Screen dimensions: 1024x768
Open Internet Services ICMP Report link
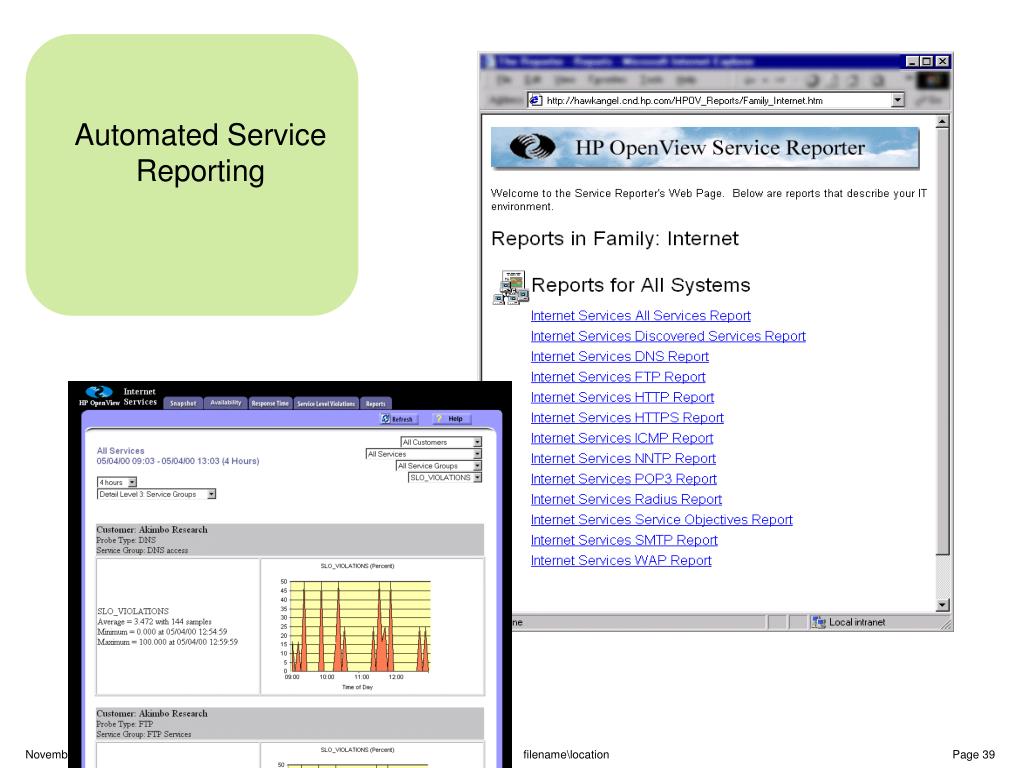tap(622, 438)
